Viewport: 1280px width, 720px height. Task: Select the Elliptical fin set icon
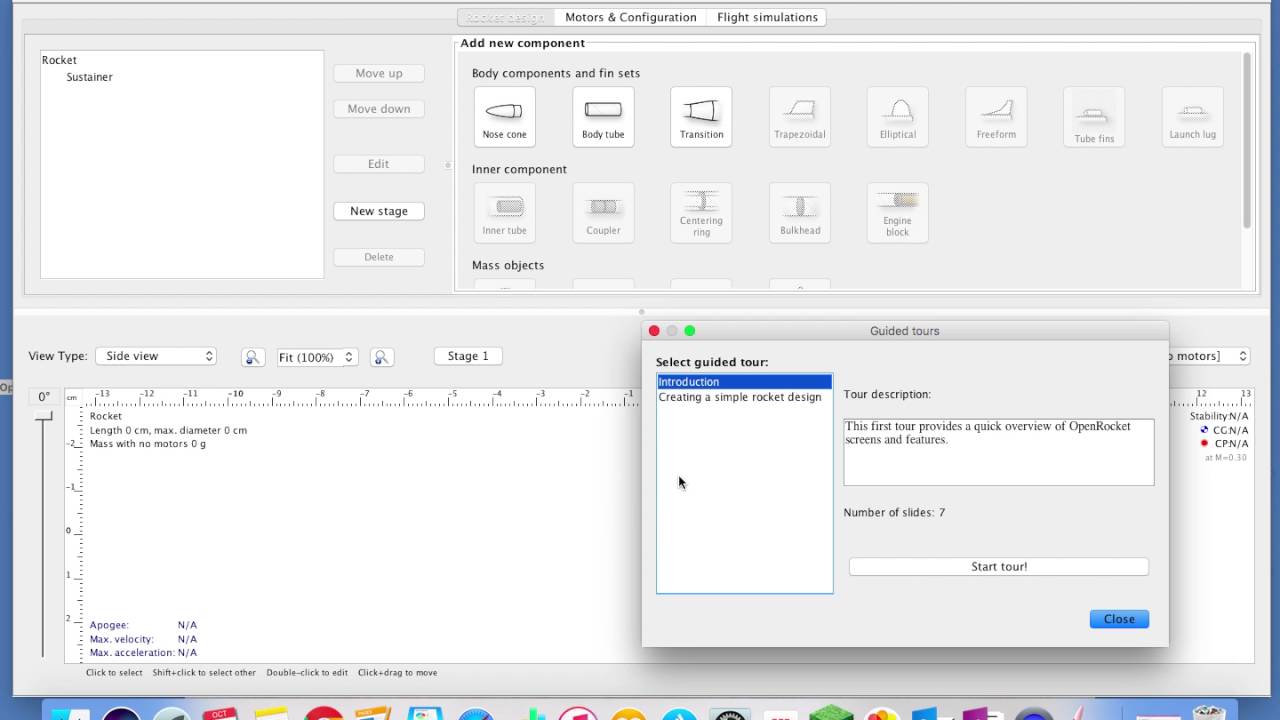898,117
